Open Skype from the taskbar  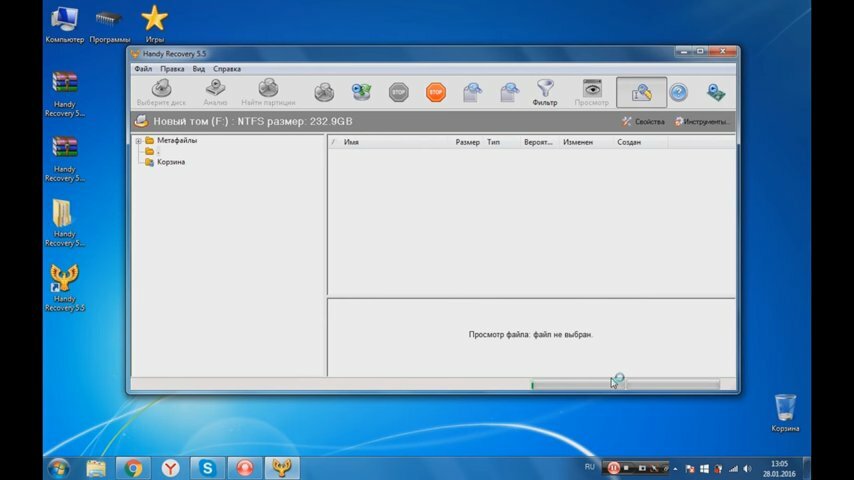tap(208, 468)
